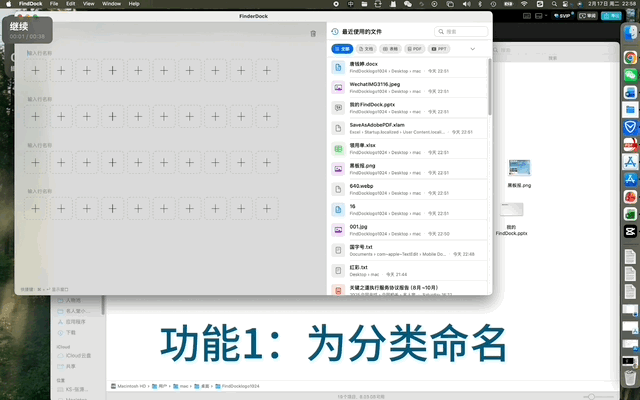
Task: Open the Apple menu
Action: (8, 4)
